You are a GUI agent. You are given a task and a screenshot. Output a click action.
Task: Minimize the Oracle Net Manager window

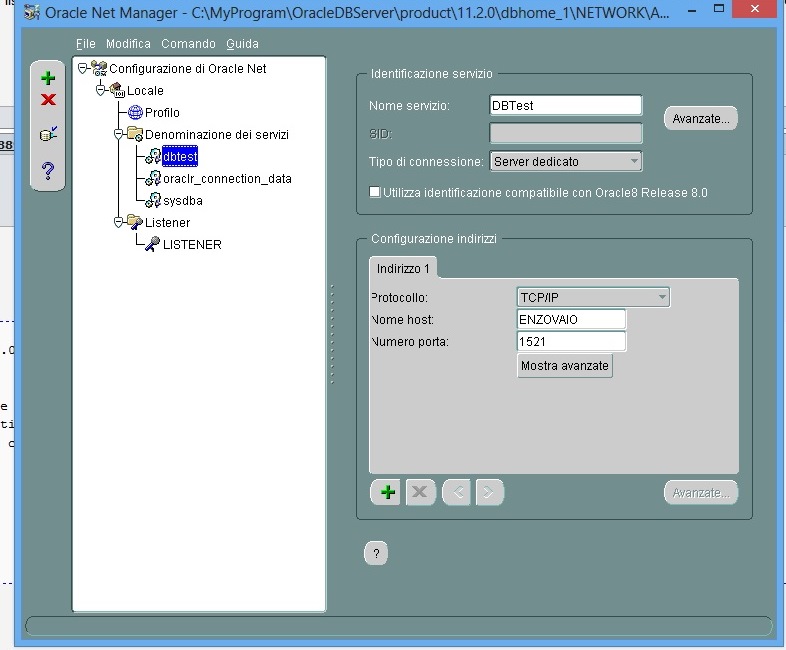(x=692, y=10)
